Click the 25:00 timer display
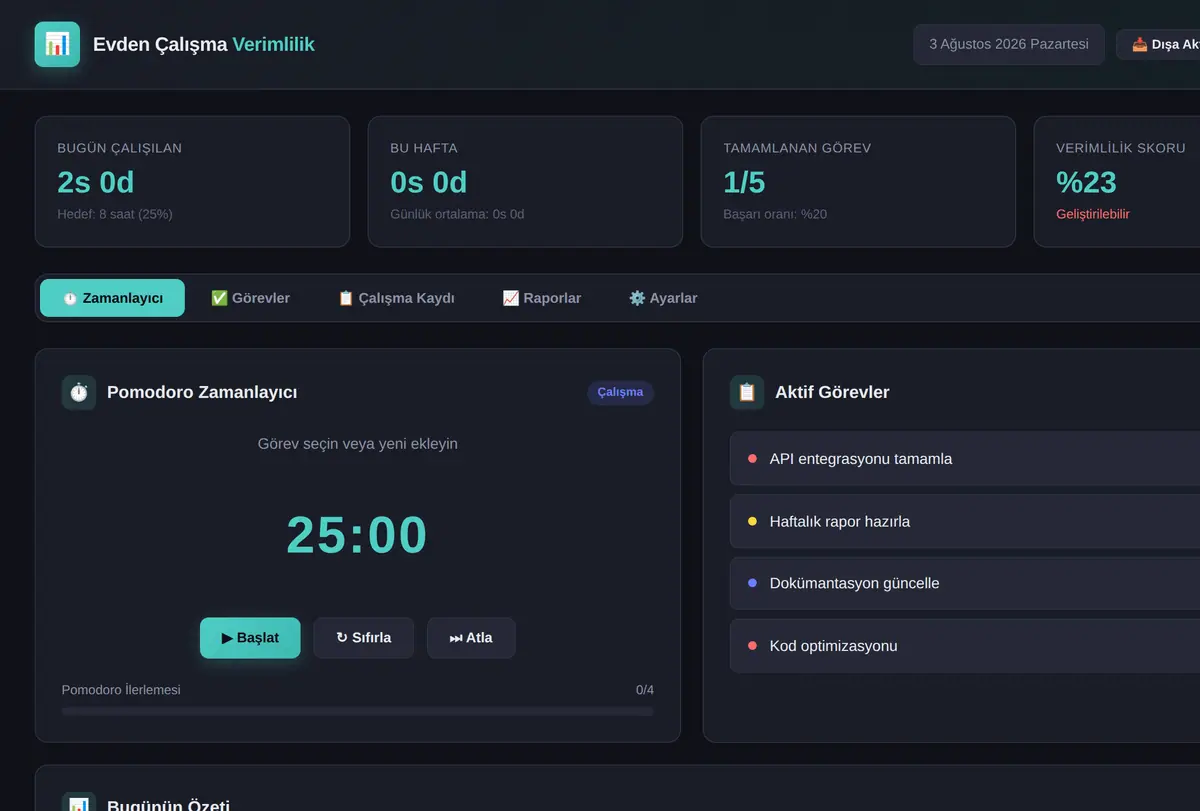The width and height of the screenshot is (1200, 811). point(357,535)
